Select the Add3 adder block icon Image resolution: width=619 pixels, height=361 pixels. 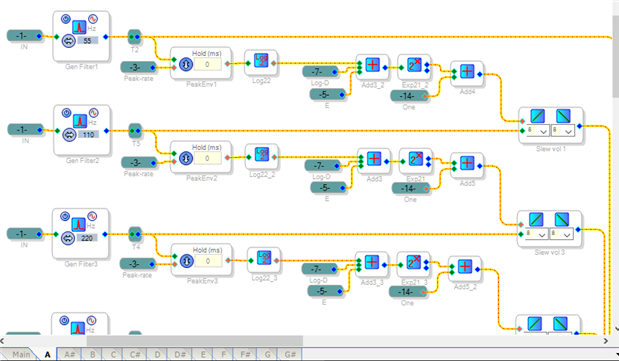(x=373, y=158)
